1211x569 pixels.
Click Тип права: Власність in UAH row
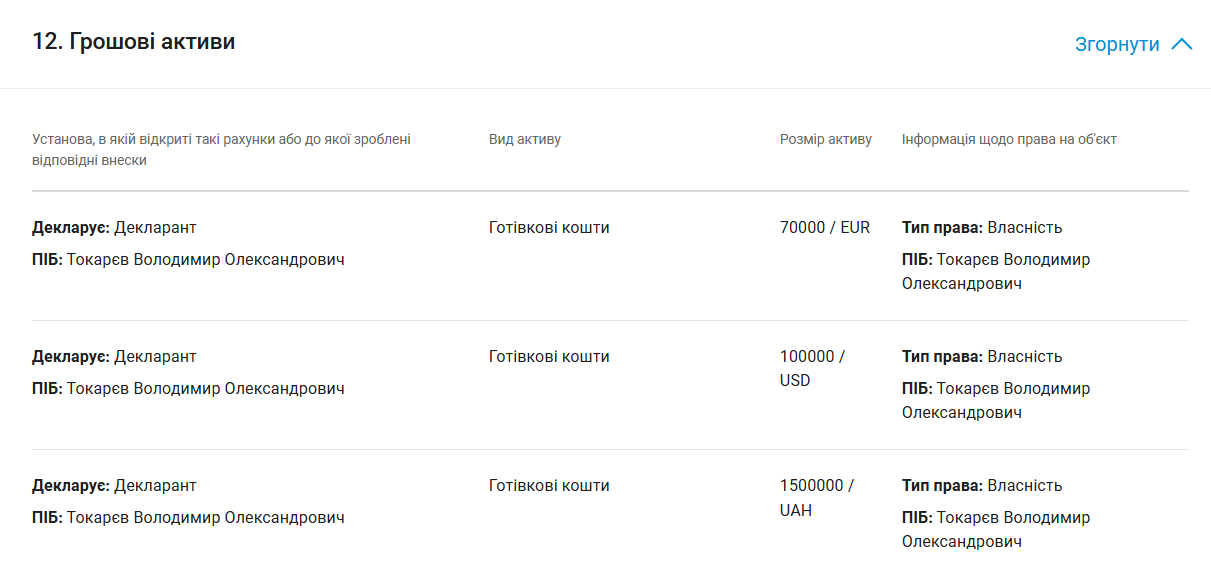[x=982, y=485]
